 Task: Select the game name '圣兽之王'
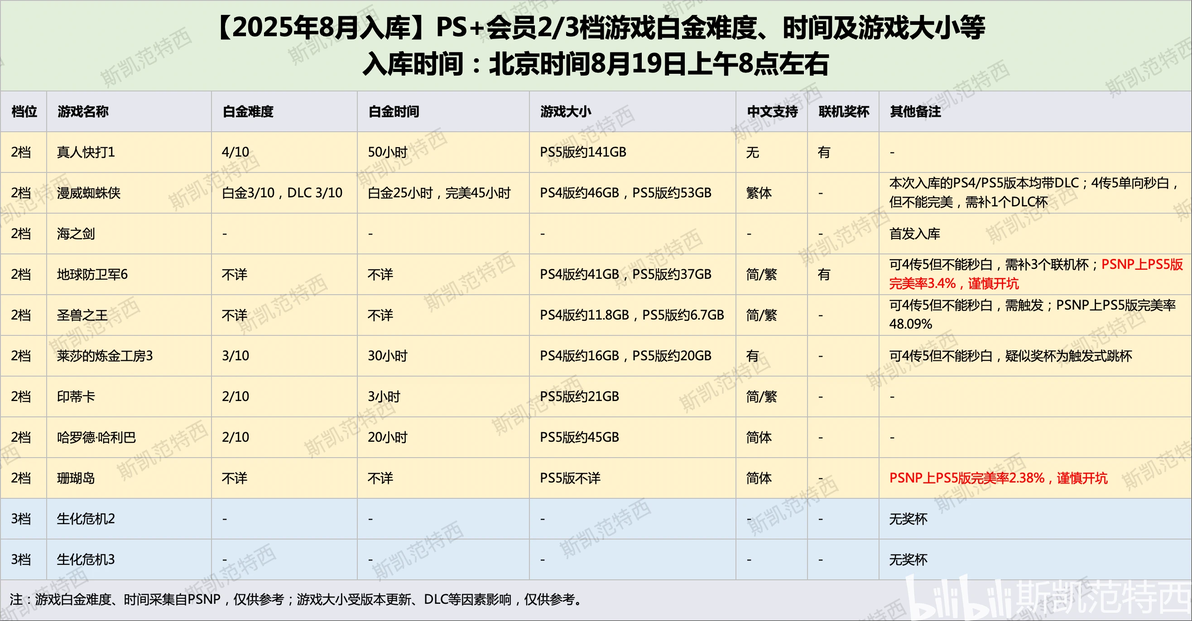83,315
